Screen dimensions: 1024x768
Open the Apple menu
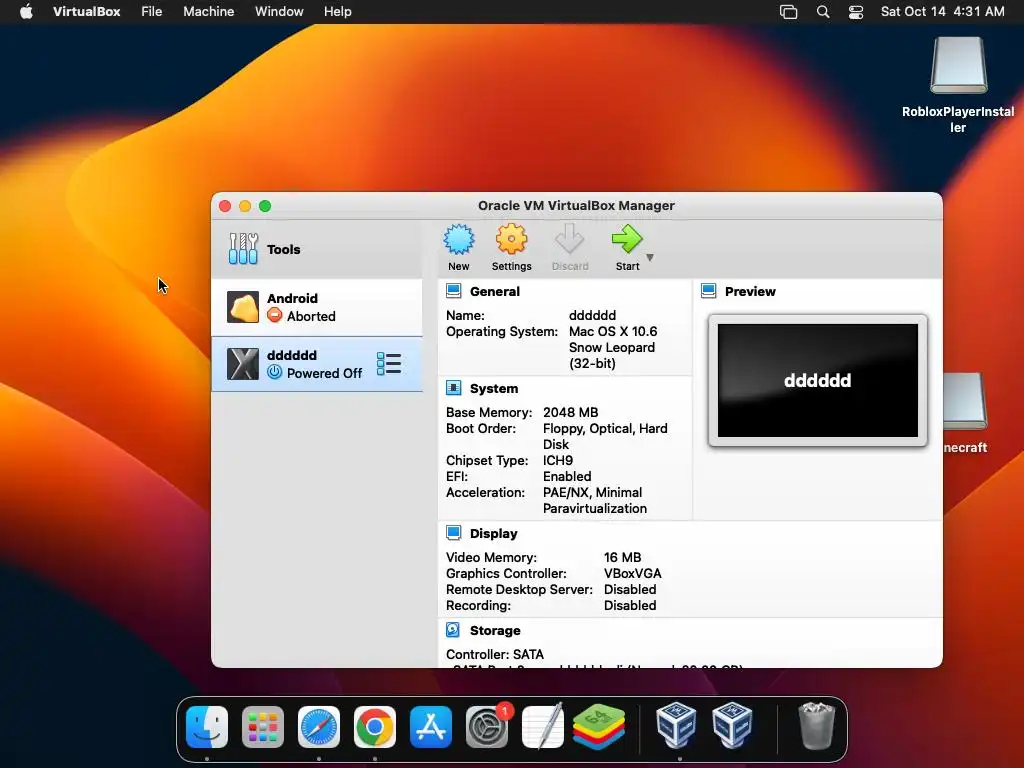[26, 12]
